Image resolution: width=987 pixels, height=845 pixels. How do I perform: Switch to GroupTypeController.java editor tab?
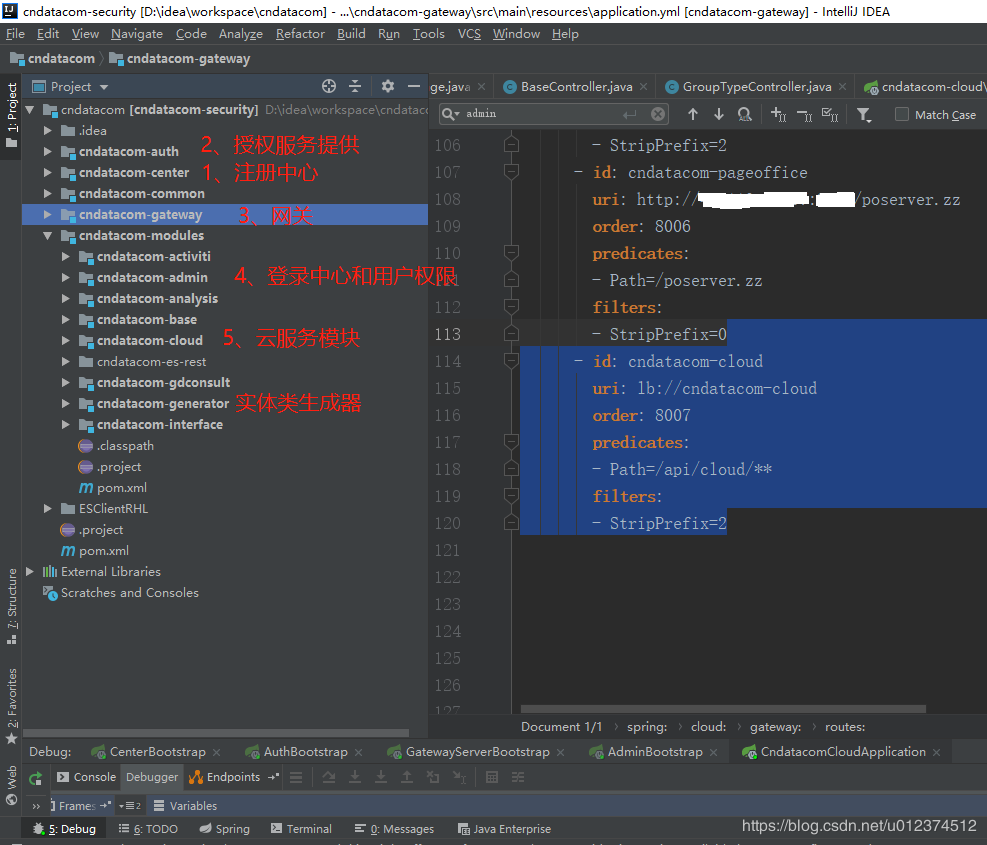click(x=757, y=86)
